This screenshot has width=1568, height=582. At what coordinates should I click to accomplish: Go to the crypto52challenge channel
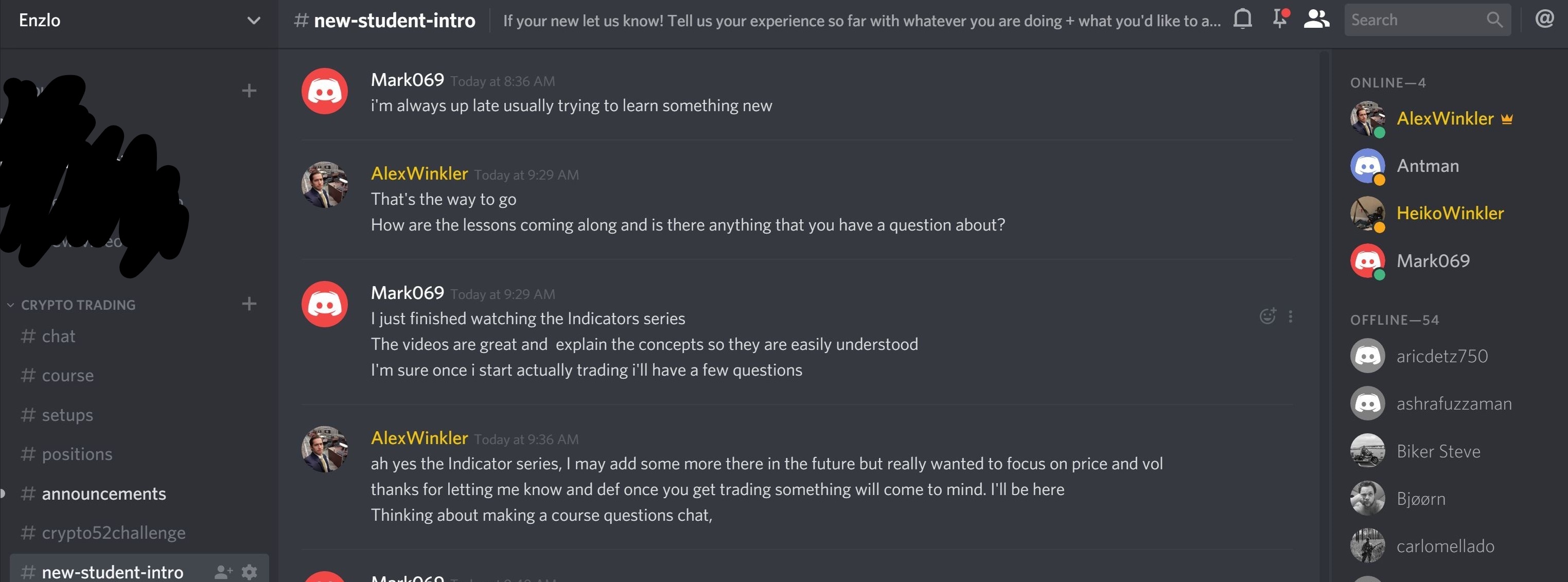(113, 533)
